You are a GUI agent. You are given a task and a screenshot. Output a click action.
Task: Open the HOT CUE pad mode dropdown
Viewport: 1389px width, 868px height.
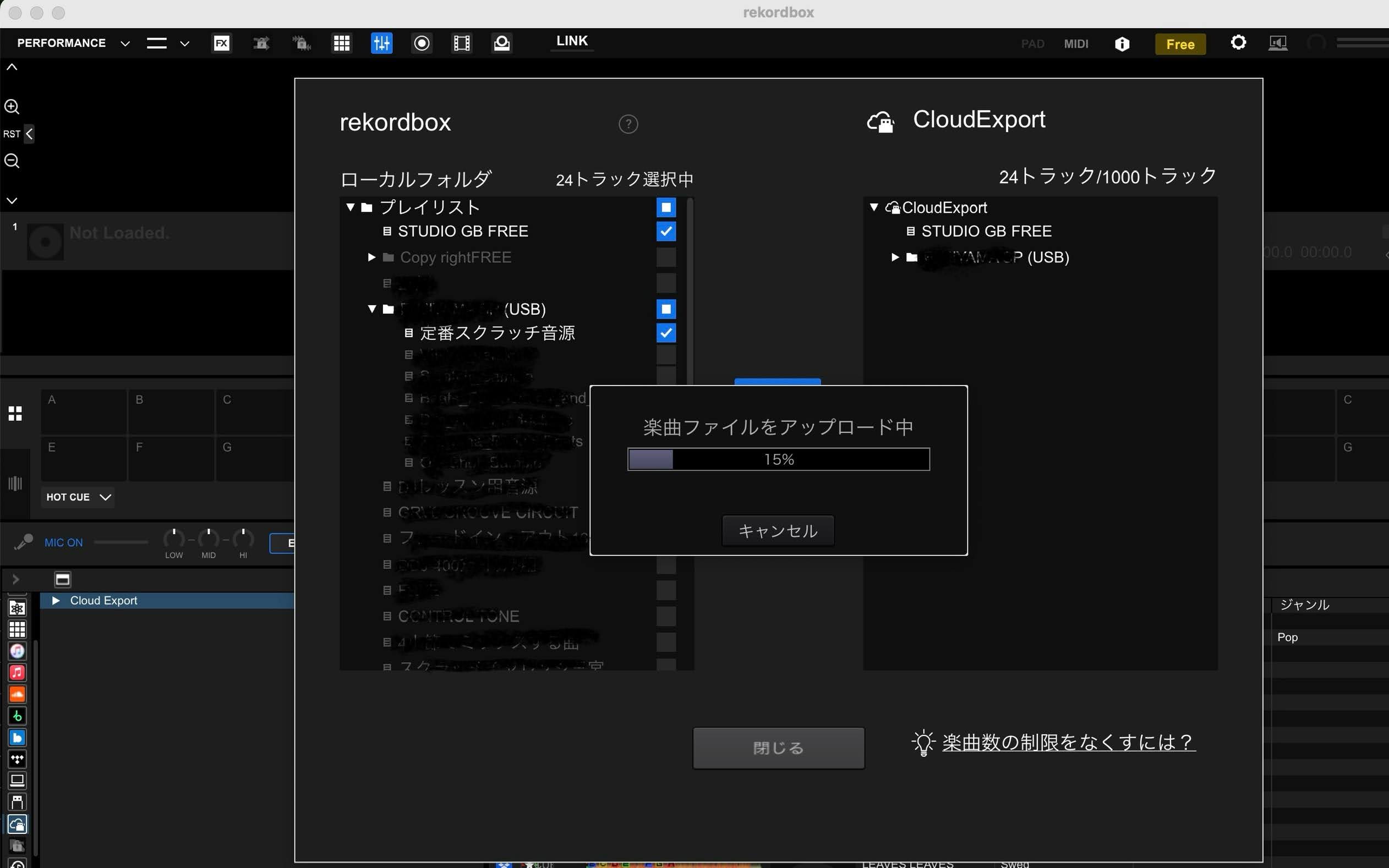78,497
